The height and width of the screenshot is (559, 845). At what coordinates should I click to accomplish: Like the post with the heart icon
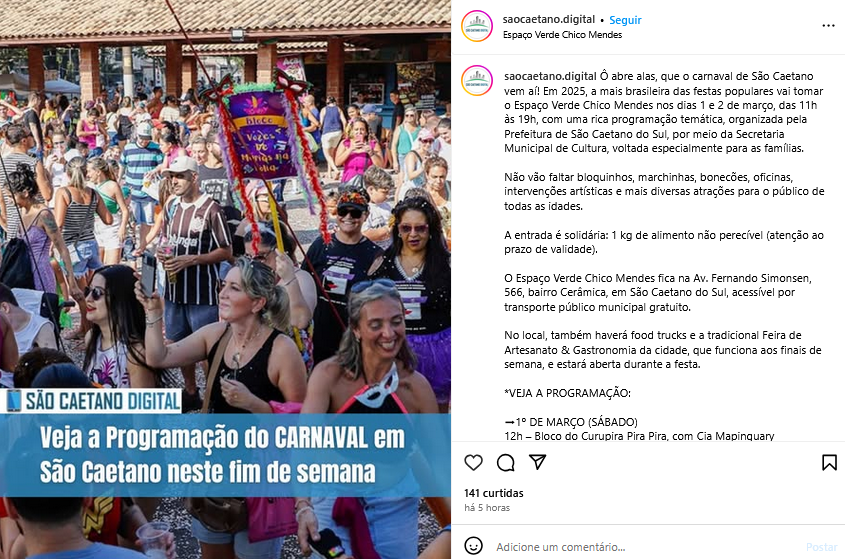[x=473, y=463]
